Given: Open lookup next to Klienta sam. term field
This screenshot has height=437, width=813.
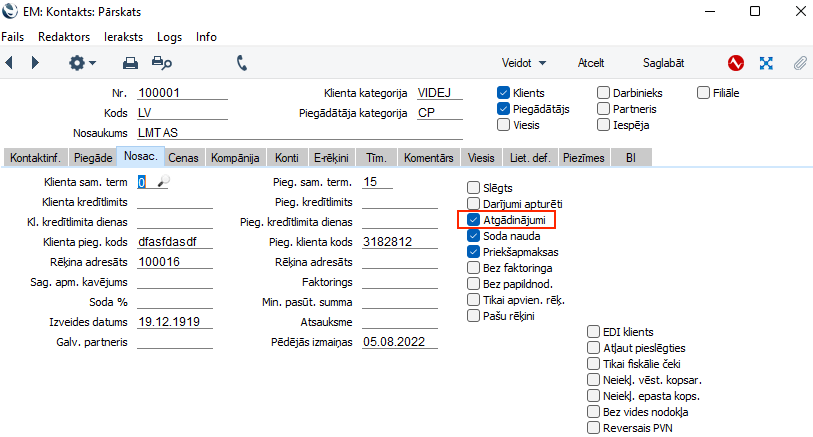Looking at the screenshot, I should click(x=164, y=182).
